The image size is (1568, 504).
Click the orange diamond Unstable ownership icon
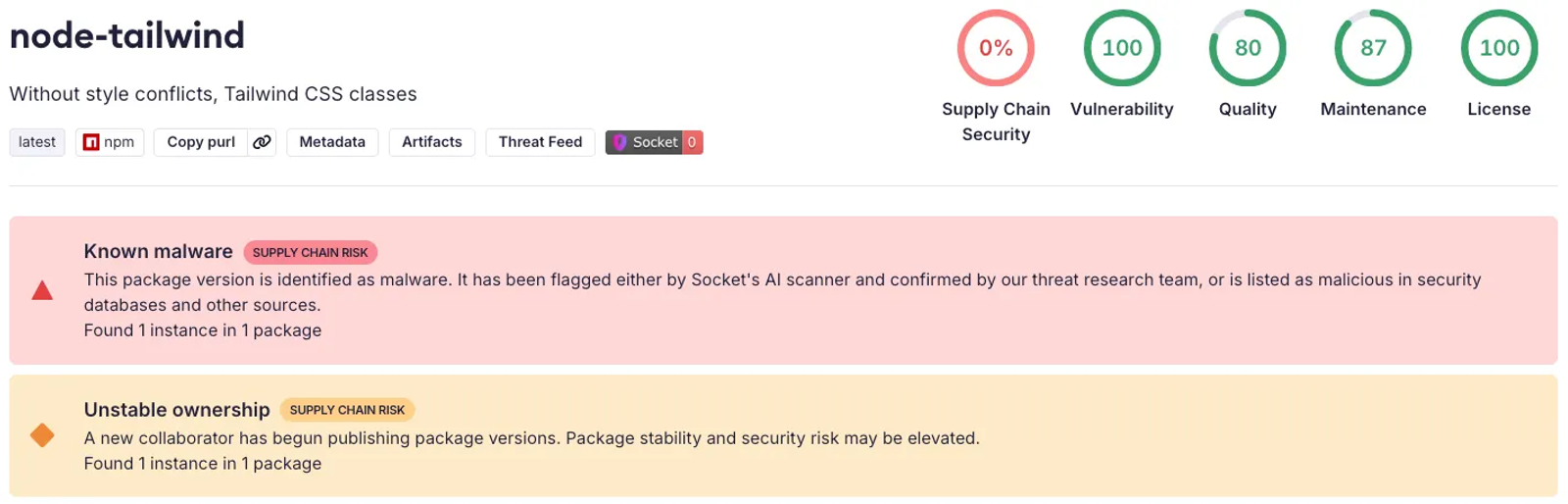[42, 434]
